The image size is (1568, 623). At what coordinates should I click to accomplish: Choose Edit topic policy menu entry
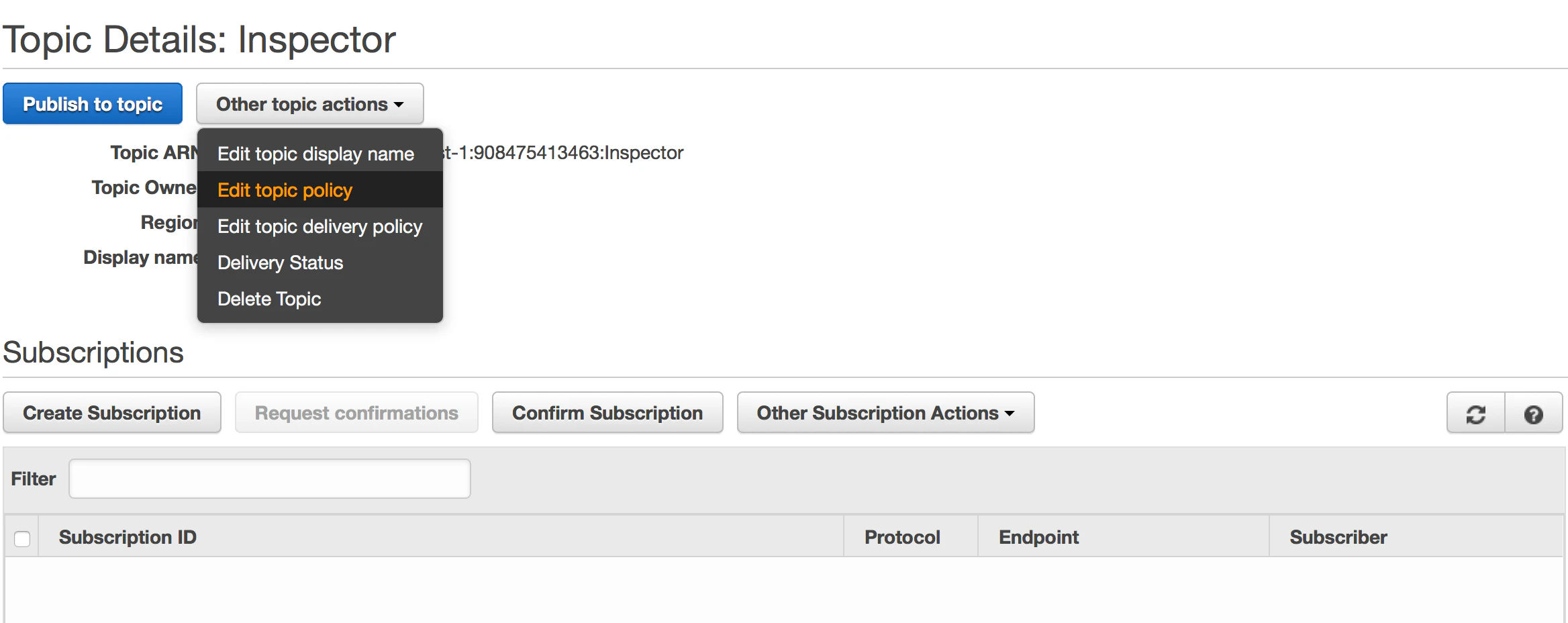[x=285, y=190]
